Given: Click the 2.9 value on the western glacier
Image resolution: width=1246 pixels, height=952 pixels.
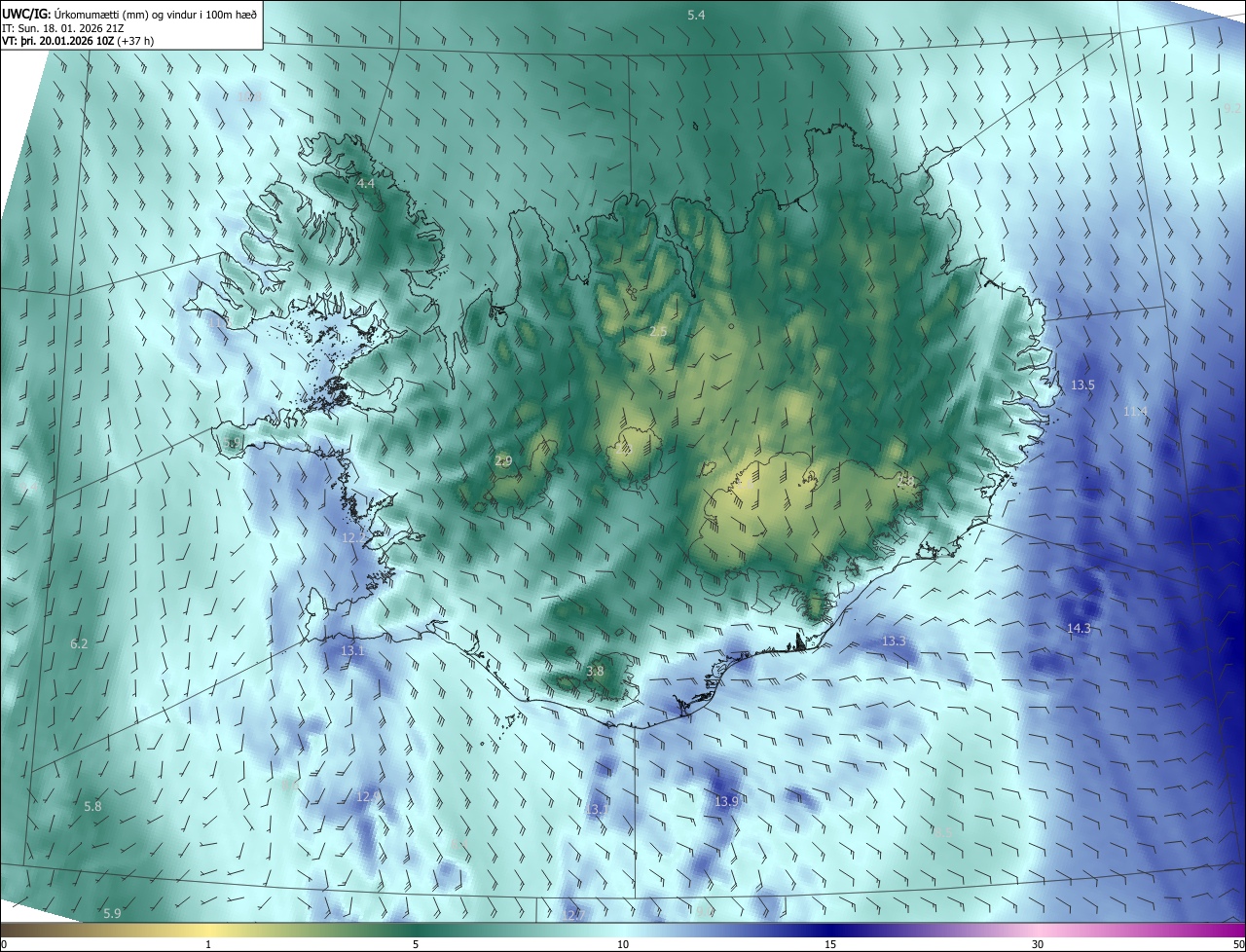Looking at the screenshot, I should (503, 461).
